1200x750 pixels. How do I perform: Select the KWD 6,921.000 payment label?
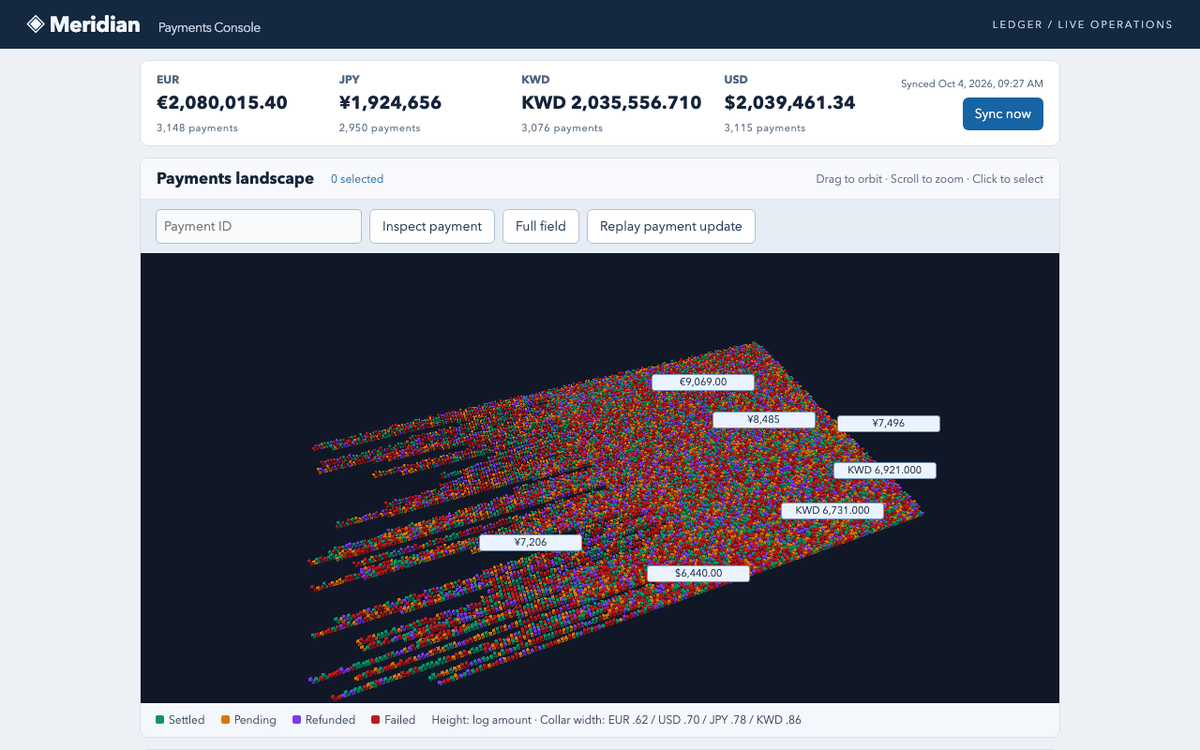click(x=885, y=470)
